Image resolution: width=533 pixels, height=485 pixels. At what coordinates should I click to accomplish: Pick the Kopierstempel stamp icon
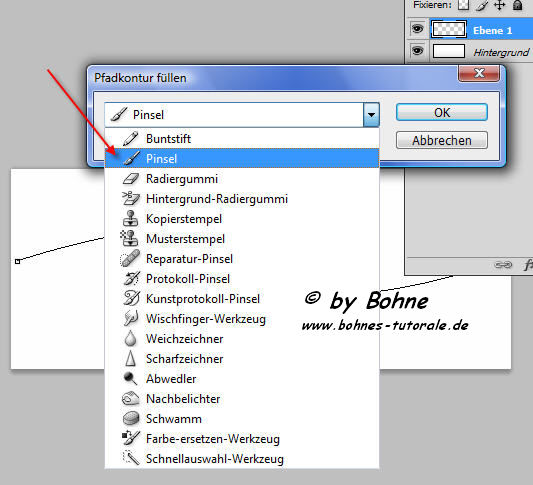point(131,219)
